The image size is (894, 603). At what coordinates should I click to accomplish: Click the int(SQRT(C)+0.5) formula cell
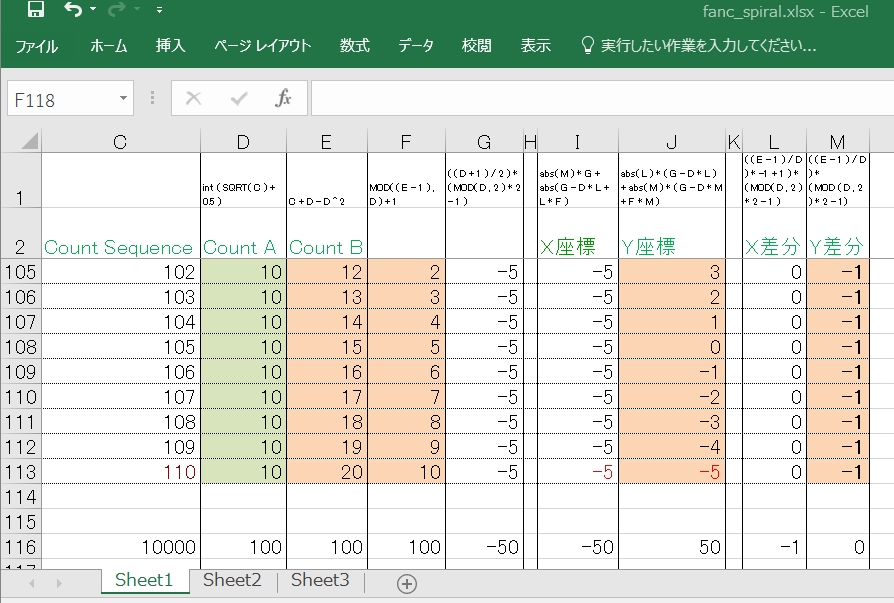(243, 180)
